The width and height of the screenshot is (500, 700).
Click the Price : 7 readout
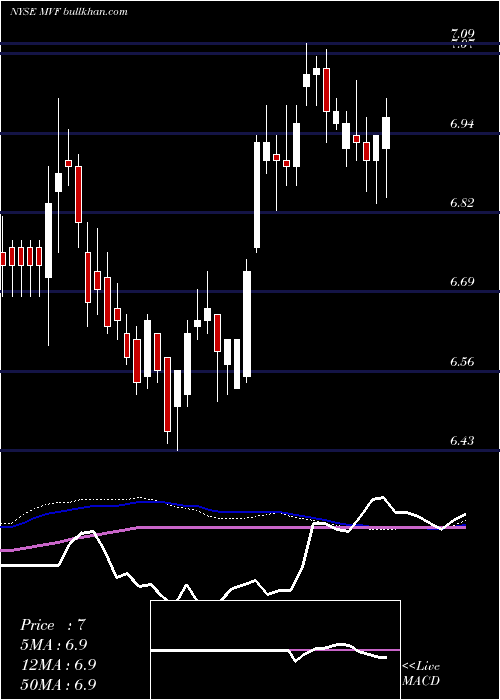[x=53, y=625]
